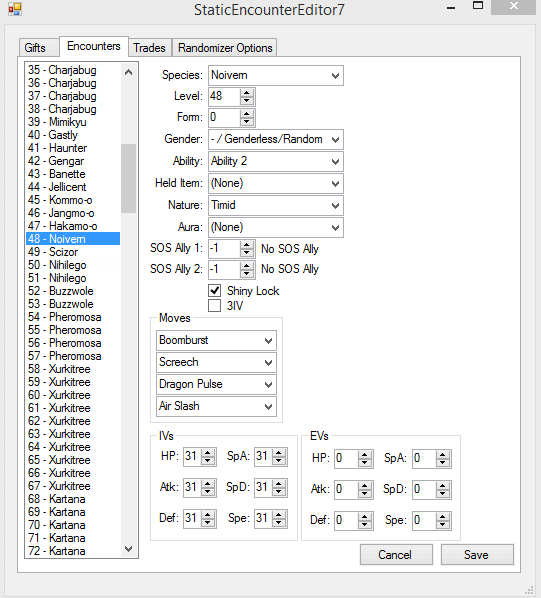Open the Species dropdown showing Noivern
This screenshot has height=598, width=541.
276,76
